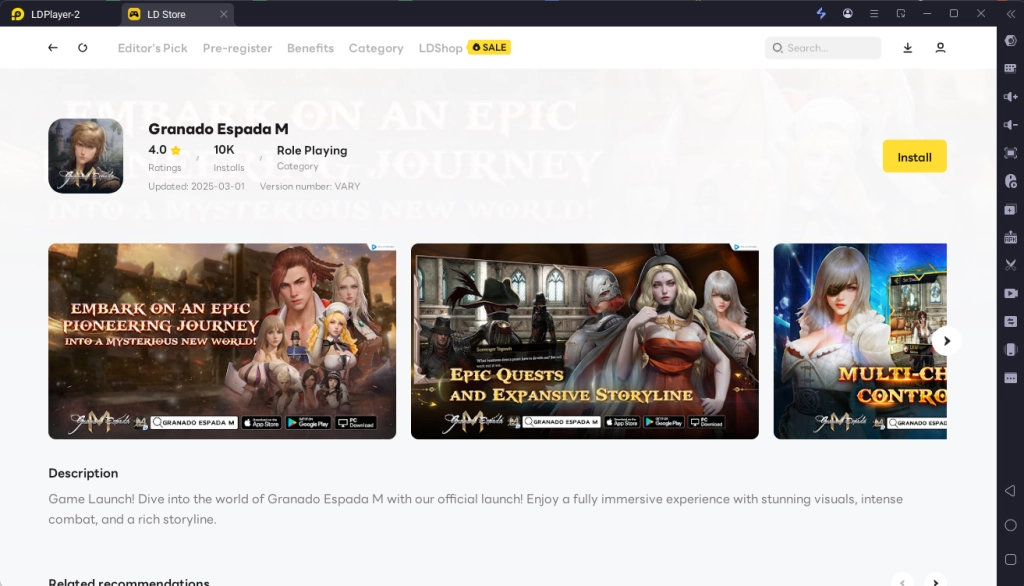1024x586 pixels.
Task: Install an APK file from sidebar
Action: coord(1011,237)
